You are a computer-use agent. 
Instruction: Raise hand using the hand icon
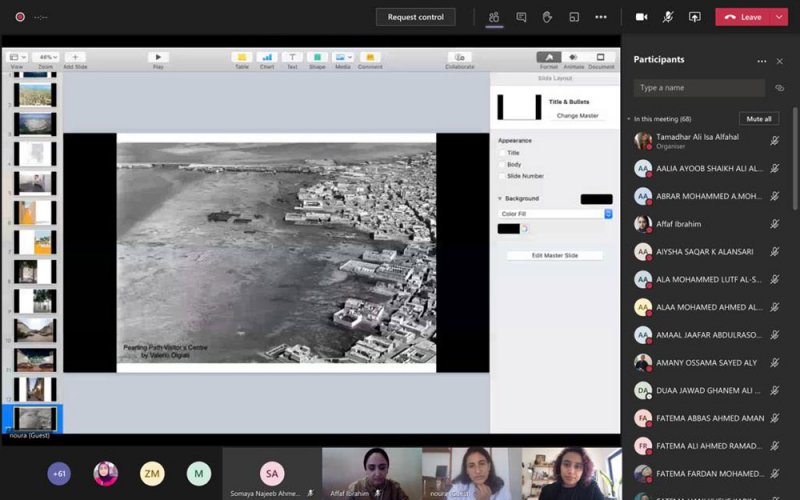point(547,17)
